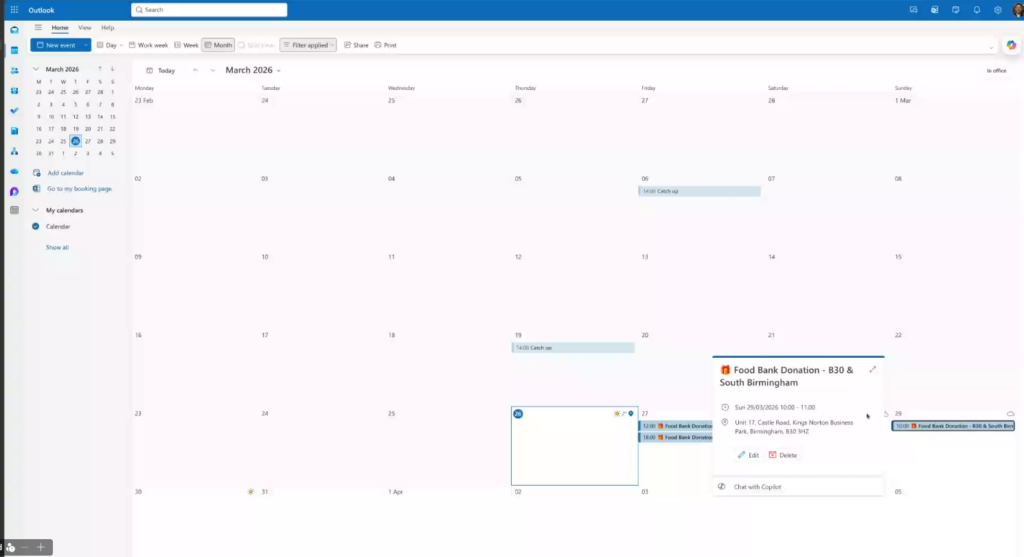Image resolution: width=1024 pixels, height=557 pixels.
Task: Switch to the View tab
Action: pyautogui.click(x=85, y=27)
